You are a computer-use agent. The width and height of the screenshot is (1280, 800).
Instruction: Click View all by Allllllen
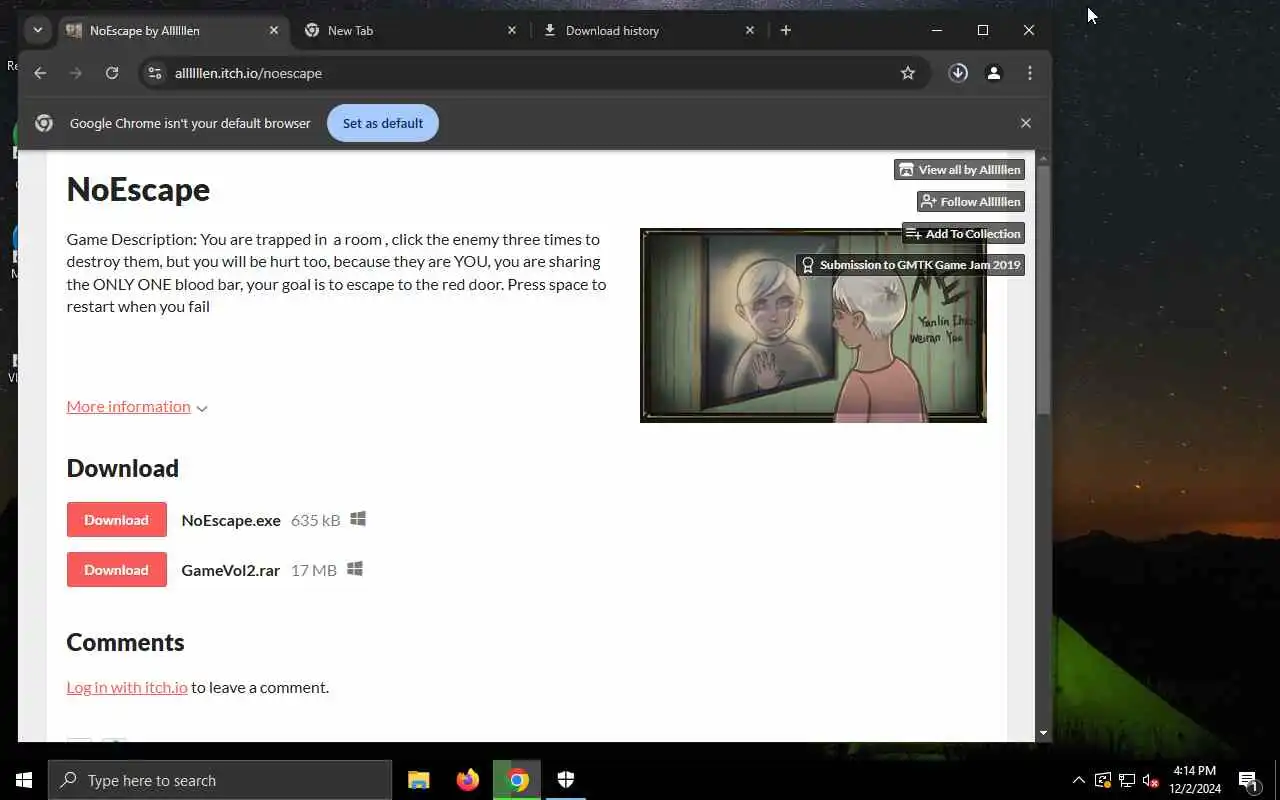pos(959,170)
